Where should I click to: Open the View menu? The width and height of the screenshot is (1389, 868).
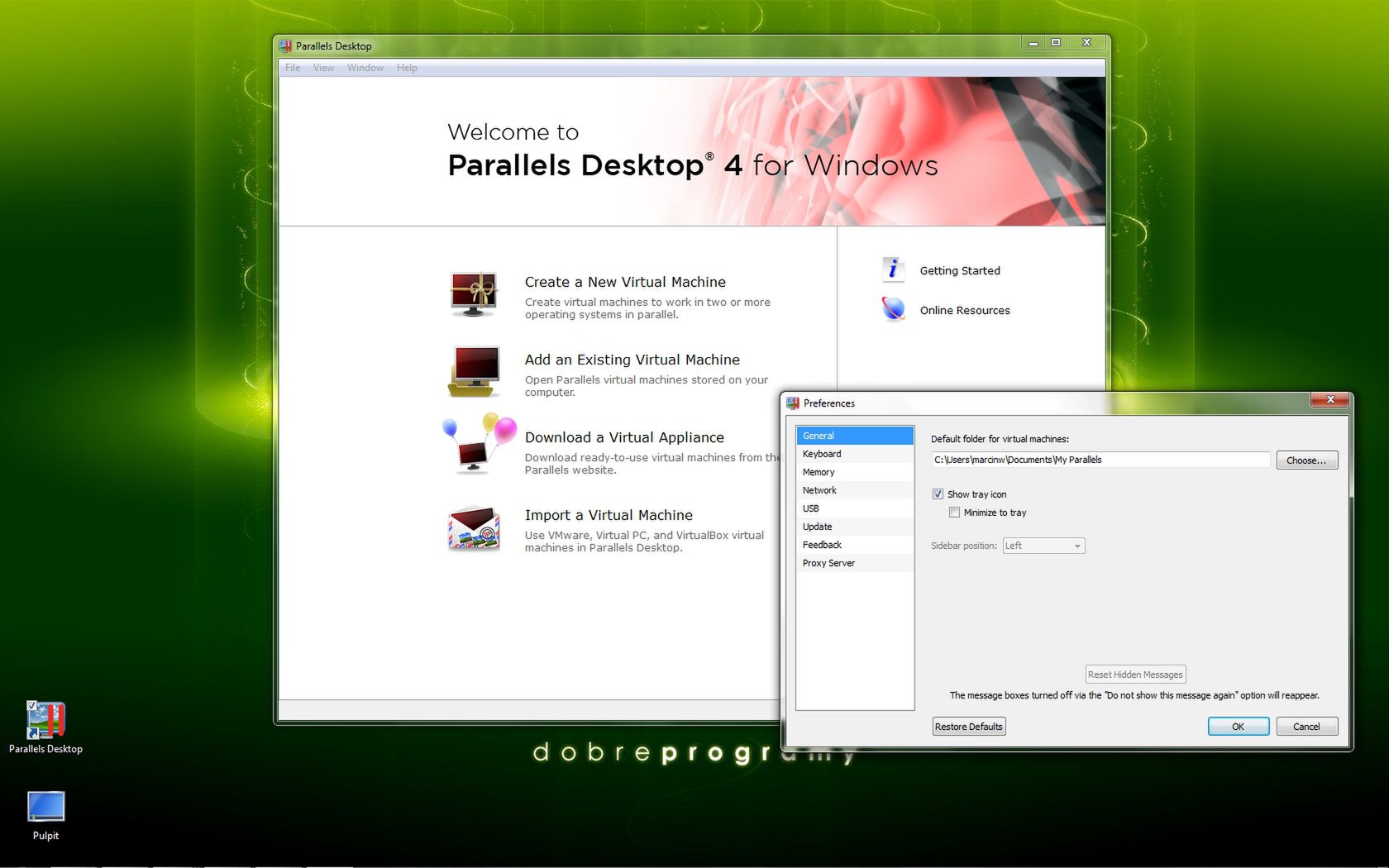(323, 68)
